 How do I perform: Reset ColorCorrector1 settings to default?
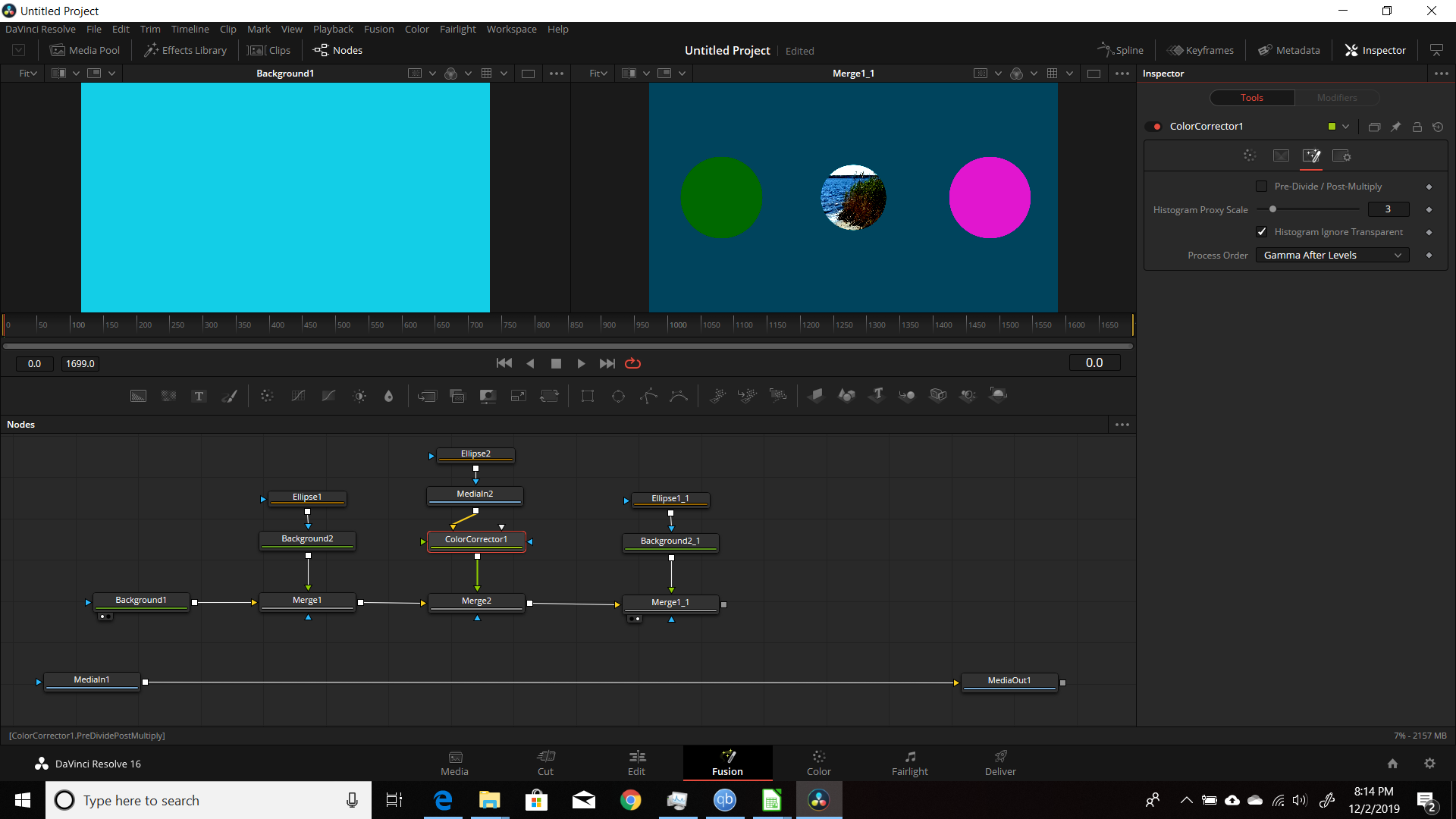[x=1438, y=127]
